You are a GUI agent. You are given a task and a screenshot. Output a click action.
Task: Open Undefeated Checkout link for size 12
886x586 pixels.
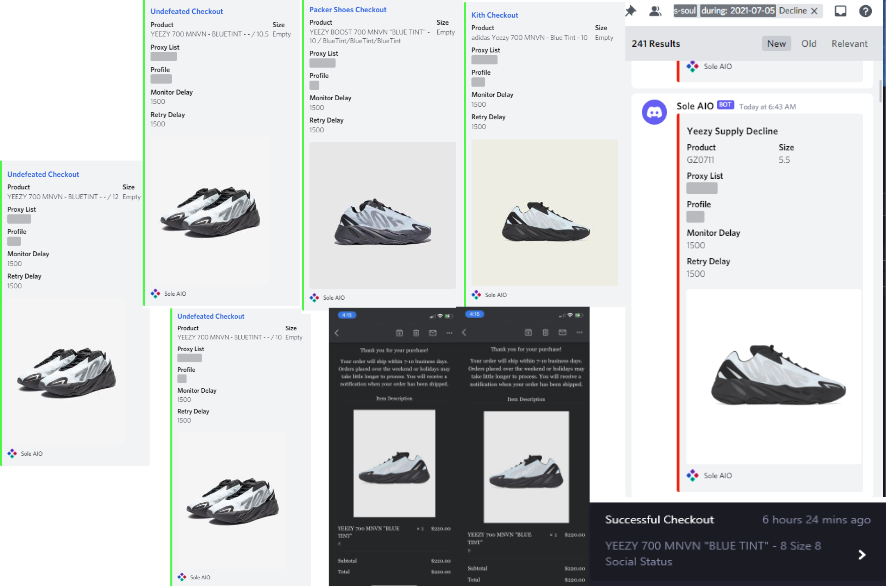click(43, 174)
